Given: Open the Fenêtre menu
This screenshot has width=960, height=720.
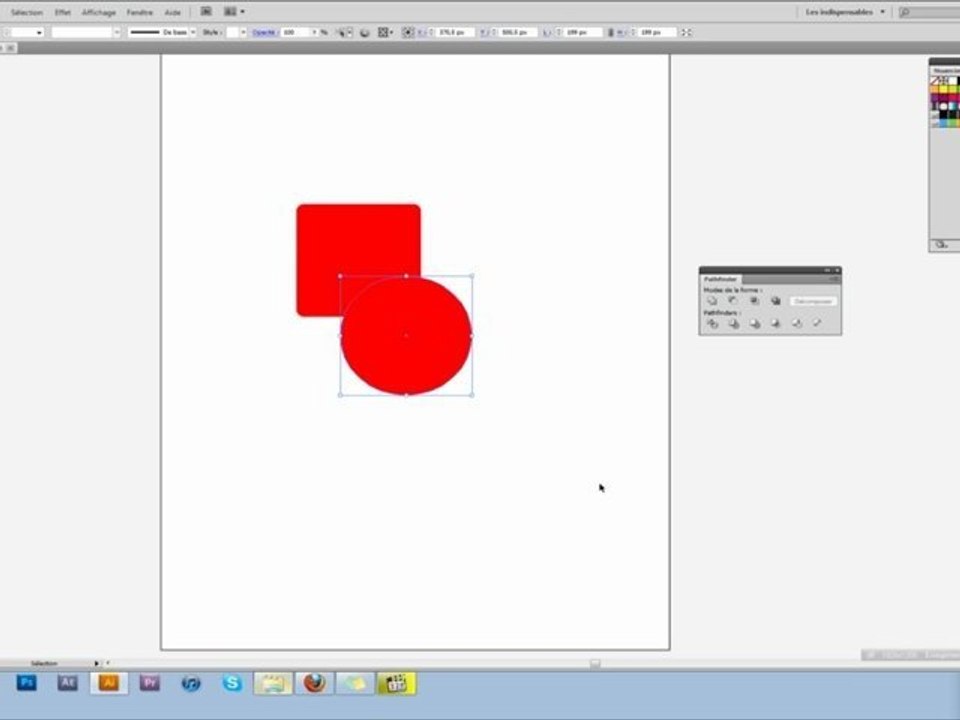Looking at the screenshot, I should pyautogui.click(x=140, y=12).
